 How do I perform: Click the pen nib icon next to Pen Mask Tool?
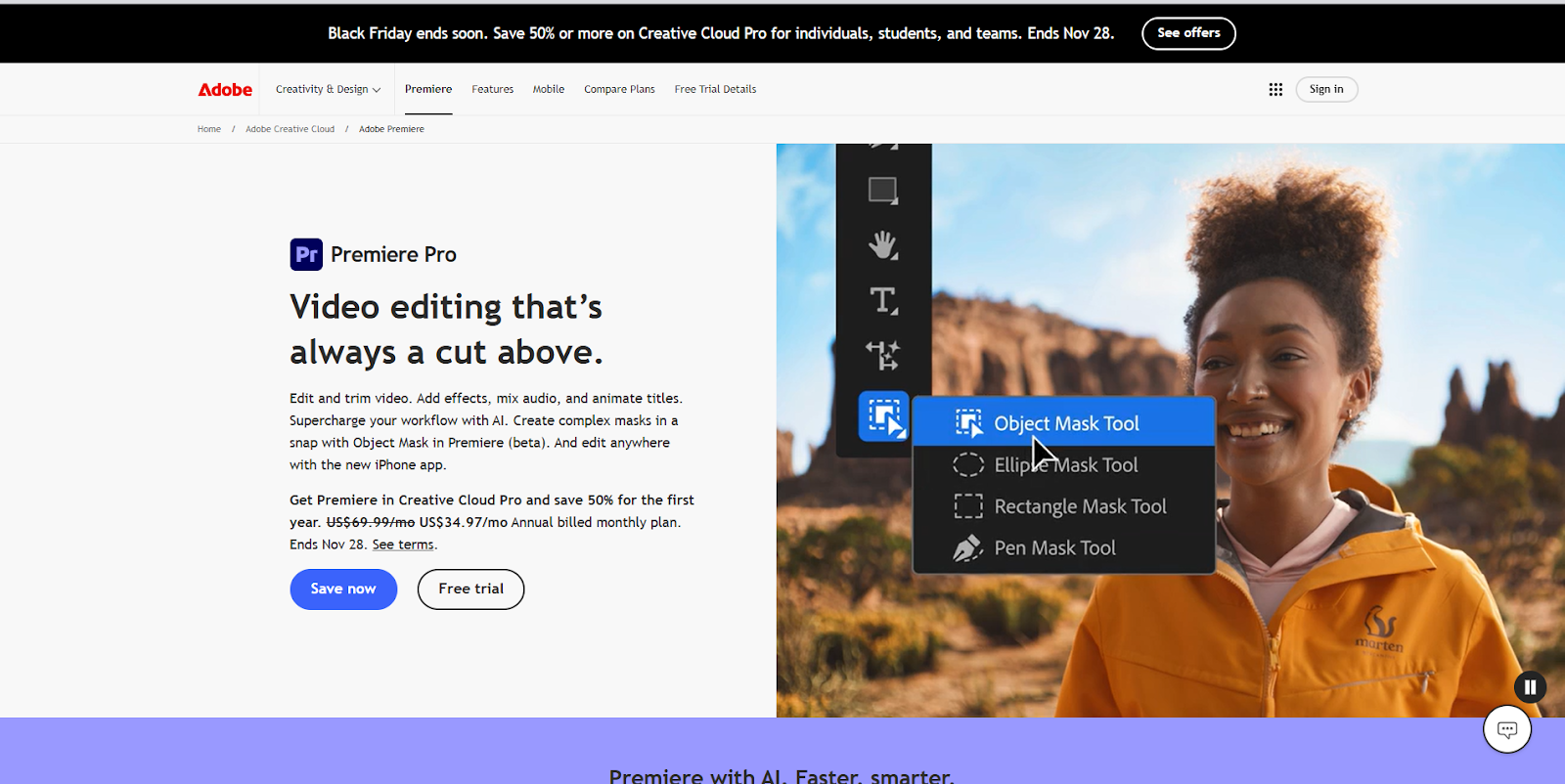[968, 548]
